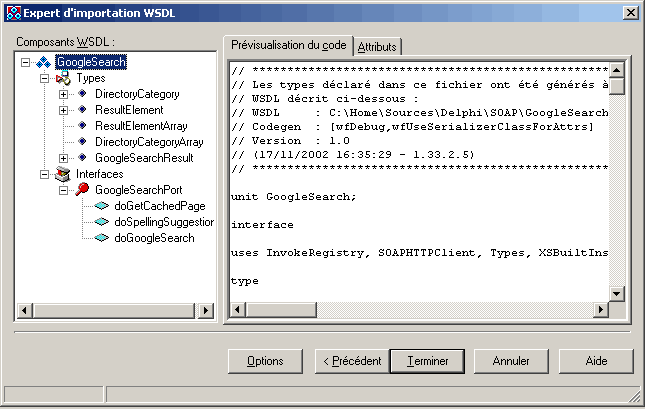Click the doGetCachedPage method icon

[x=101, y=206]
